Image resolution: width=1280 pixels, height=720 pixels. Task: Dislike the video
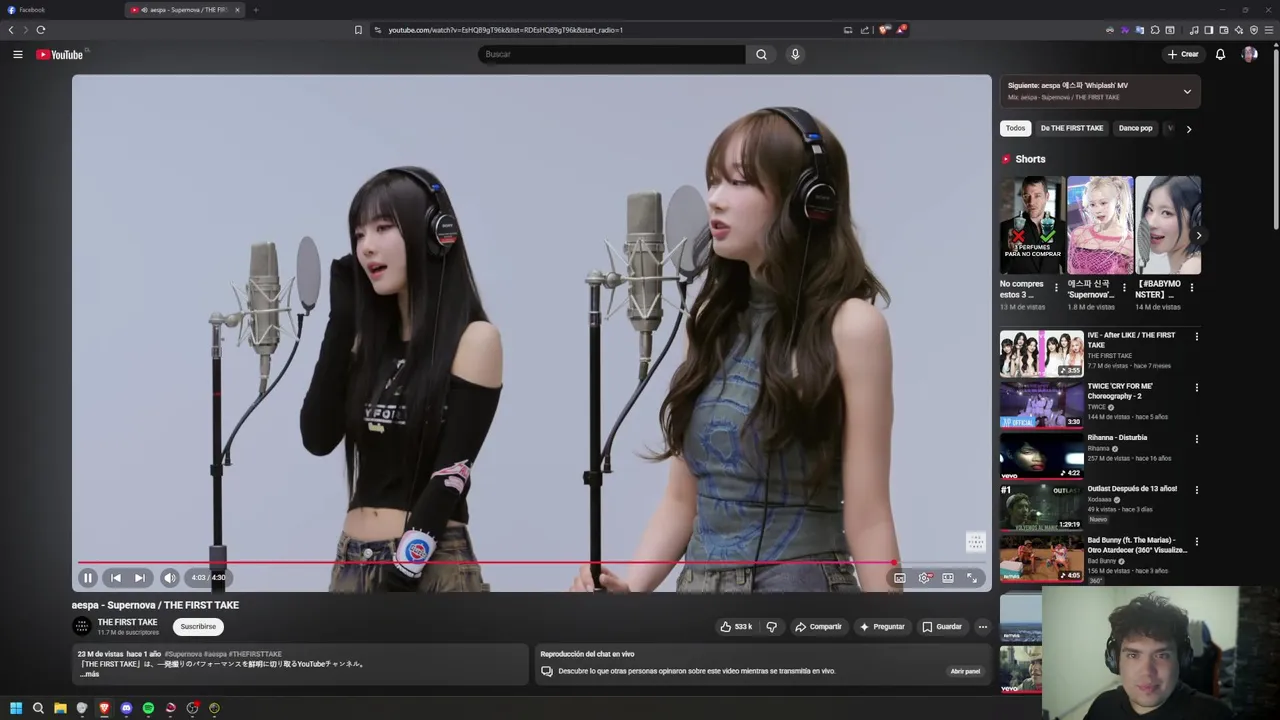pyautogui.click(x=772, y=627)
